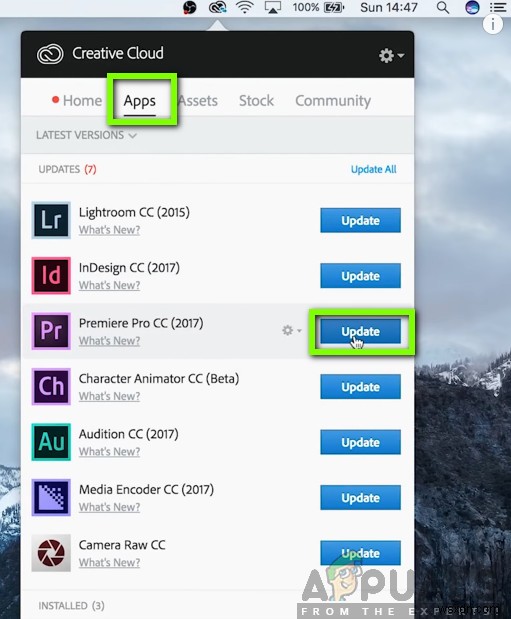Viewport: 511px width, 619px height.
Task: Open What's New for Camera Raw CC
Action: [x=109, y=562]
